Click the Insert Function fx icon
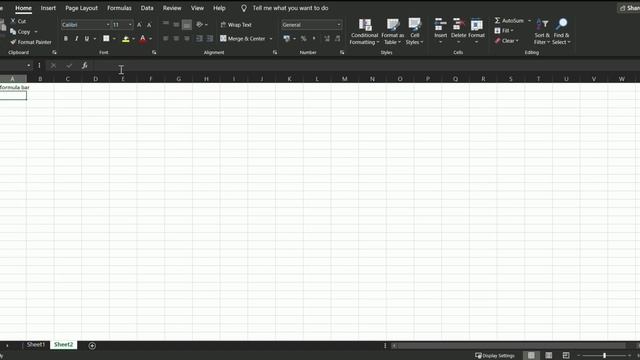 (x=84, y=65)
